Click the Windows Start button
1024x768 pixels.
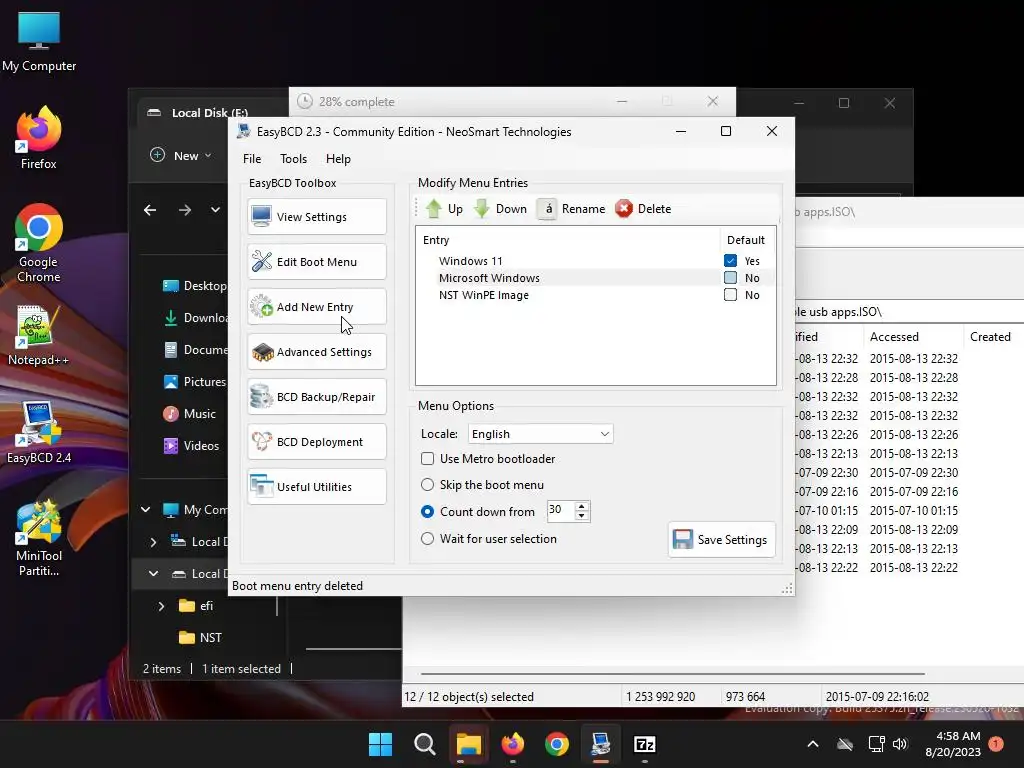click(380, 744)
